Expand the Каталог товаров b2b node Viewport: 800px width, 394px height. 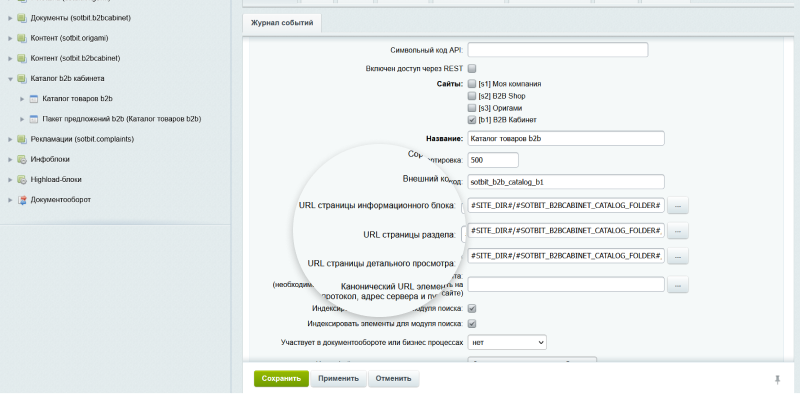[22, 99]
